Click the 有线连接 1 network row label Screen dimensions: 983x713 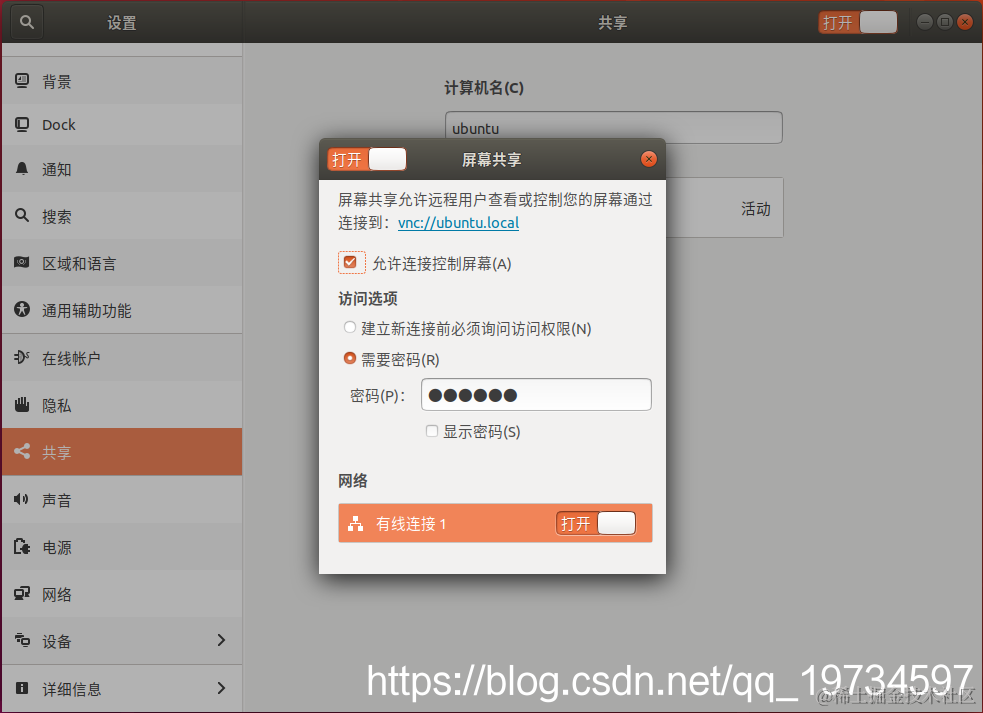coord(411,524)
